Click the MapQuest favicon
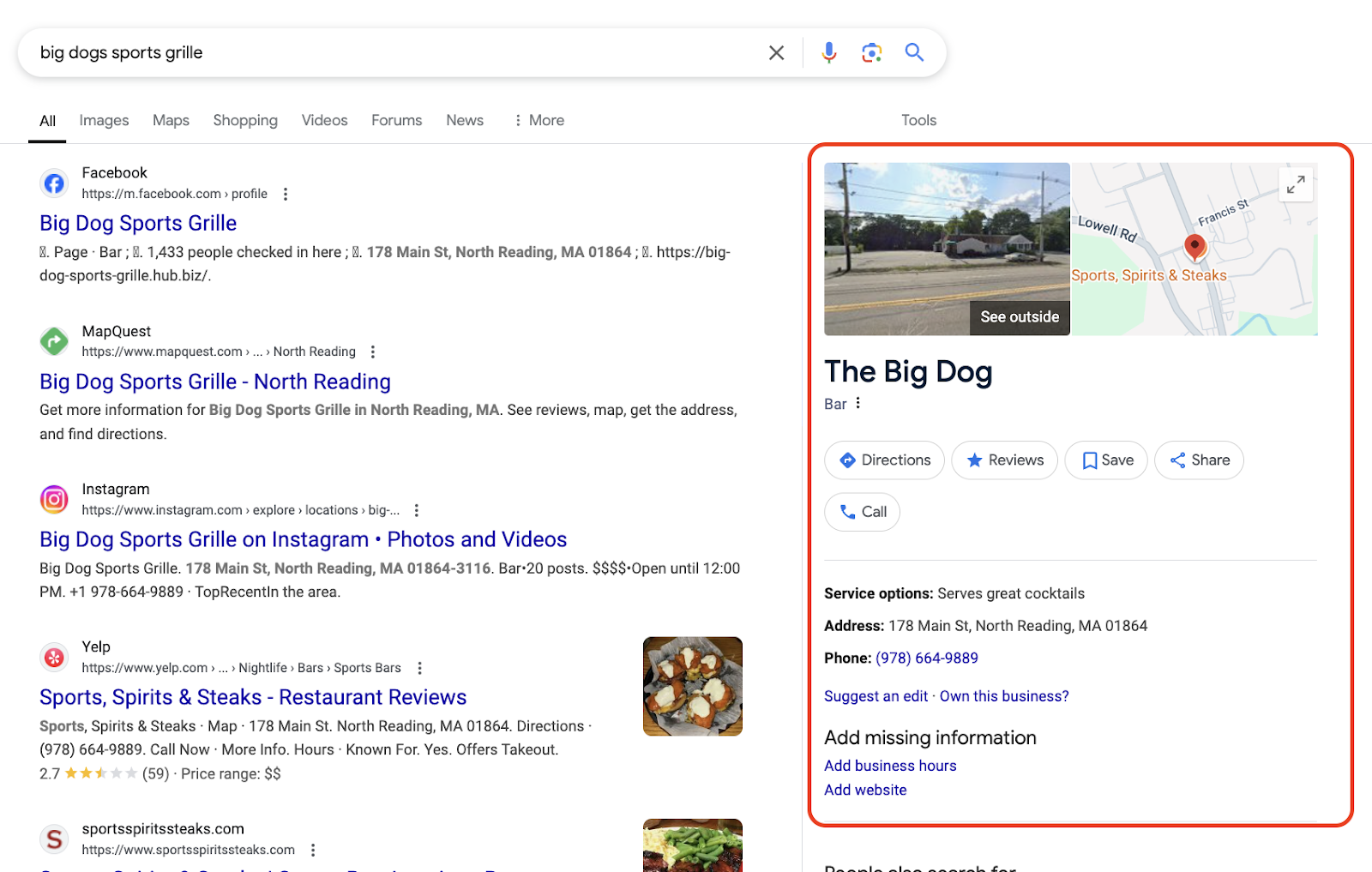Viewport: 1372px width, 872px height. (x=54, y=341)
